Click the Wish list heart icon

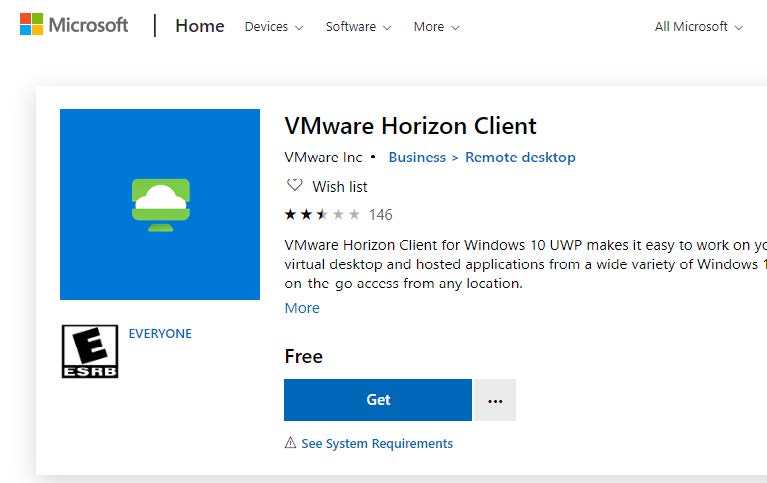[294, 185]
